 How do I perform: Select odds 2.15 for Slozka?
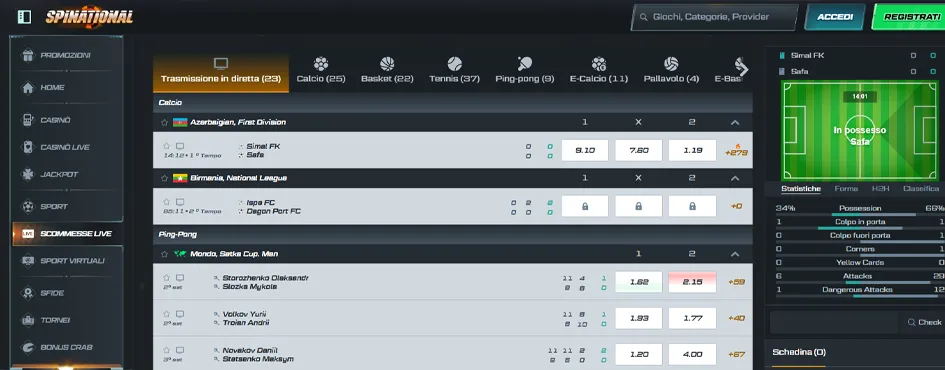pyautogui.click(x=692, y=282)
